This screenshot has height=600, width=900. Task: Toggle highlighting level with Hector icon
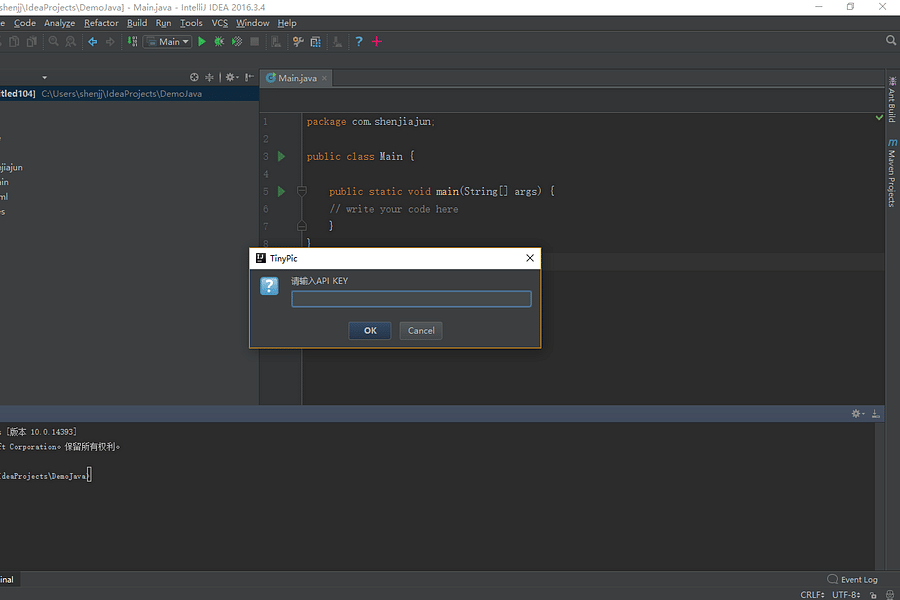tap(890, 593)
